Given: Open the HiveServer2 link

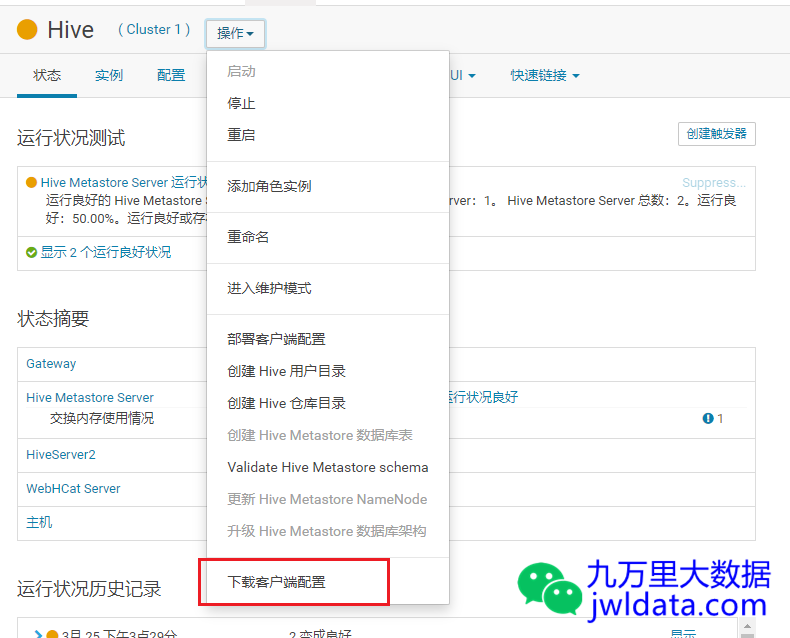Looking at the screenshot, I should [x=60, y=455].
